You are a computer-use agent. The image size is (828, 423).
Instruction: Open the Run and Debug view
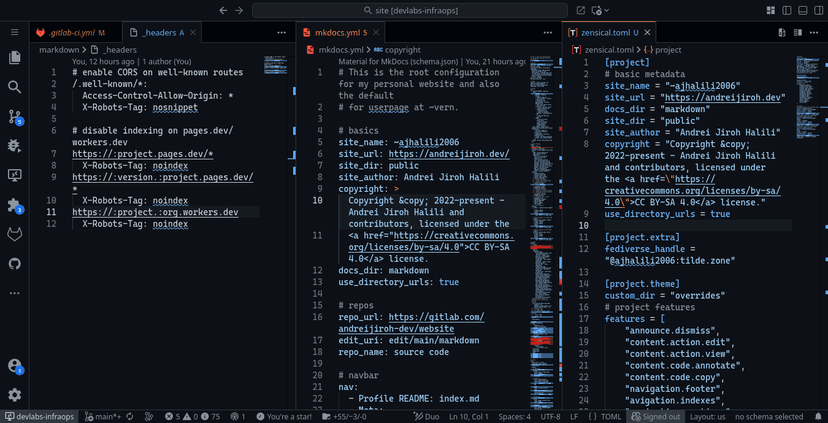tap(14, 145)
